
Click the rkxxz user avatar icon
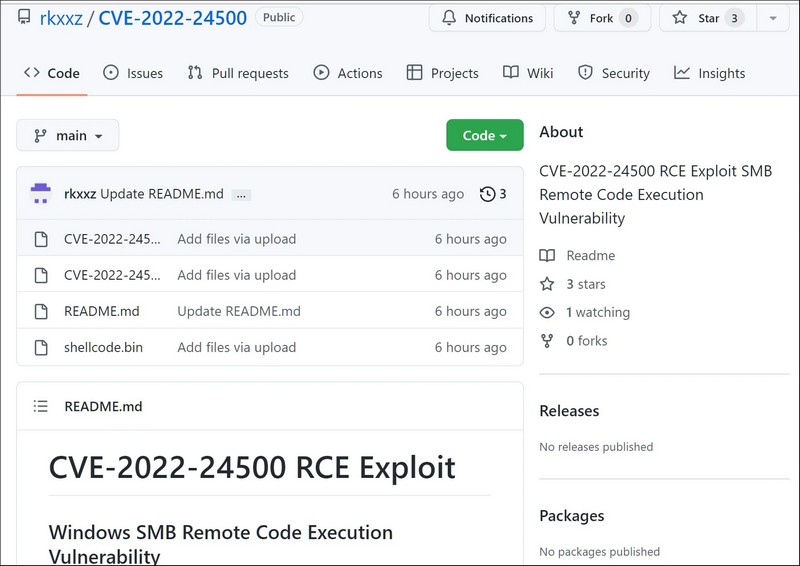coord(40,194)
